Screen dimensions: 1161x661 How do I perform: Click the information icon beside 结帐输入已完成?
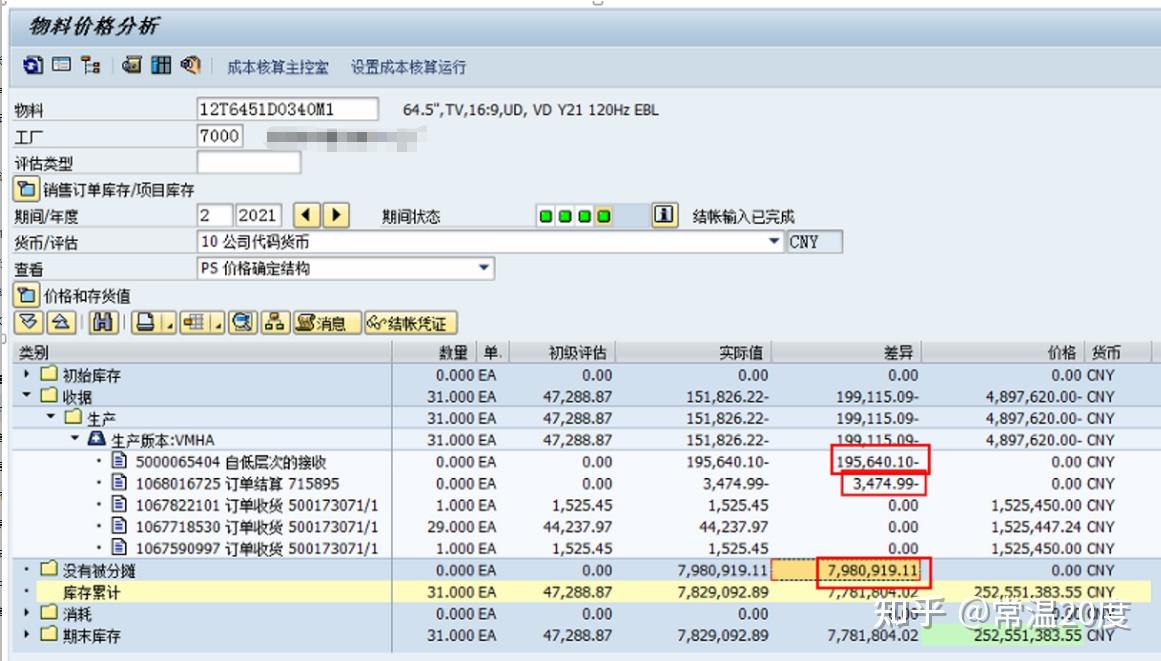click(663, 214)
